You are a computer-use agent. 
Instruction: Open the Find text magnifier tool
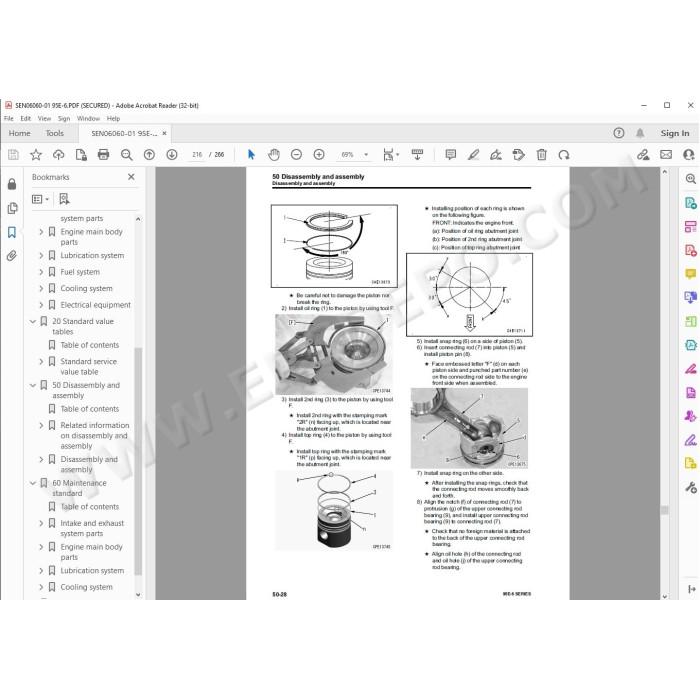click(x=127, y=154)
